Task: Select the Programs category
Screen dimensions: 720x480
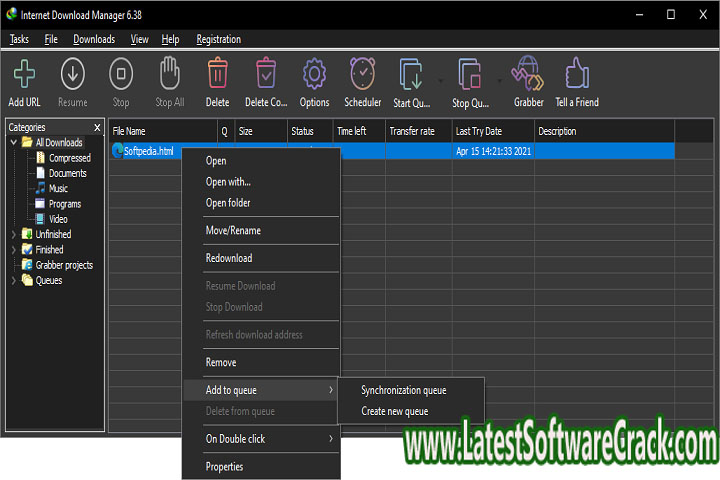Action: (65, 204)
